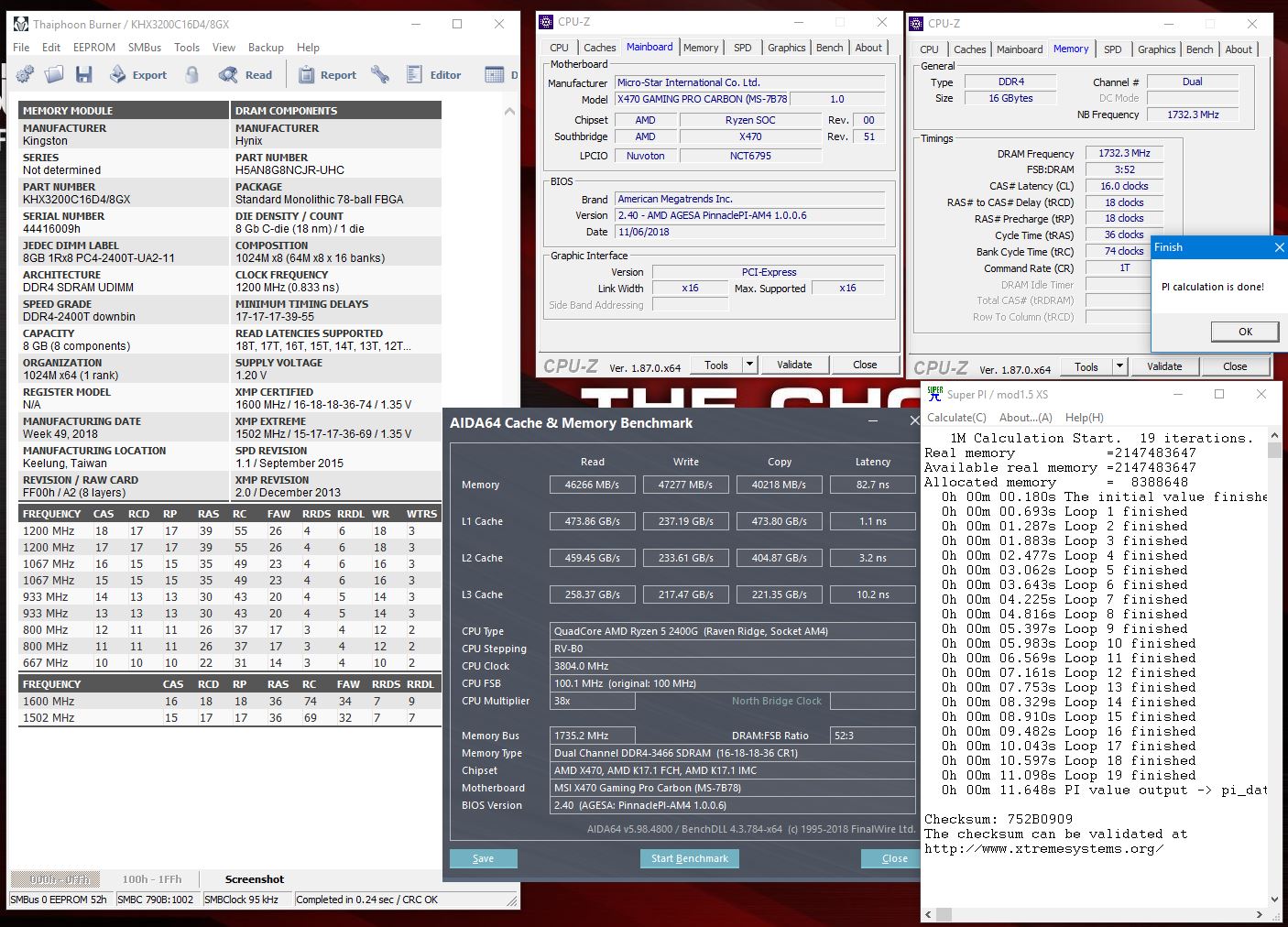
Task: Expand Tools dropdown arrow in Mainboard CPU-Z
Action: click(749, 365)
